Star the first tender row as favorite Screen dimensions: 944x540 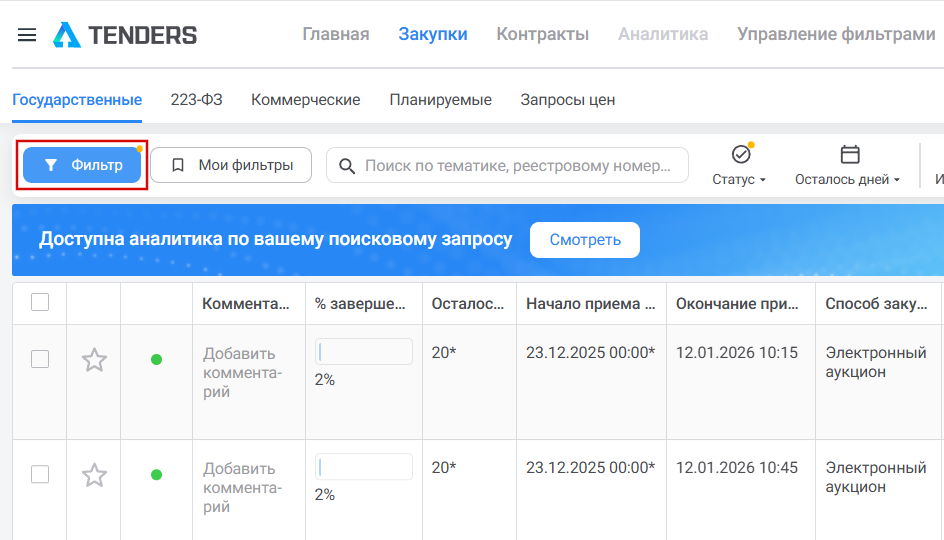94,360
